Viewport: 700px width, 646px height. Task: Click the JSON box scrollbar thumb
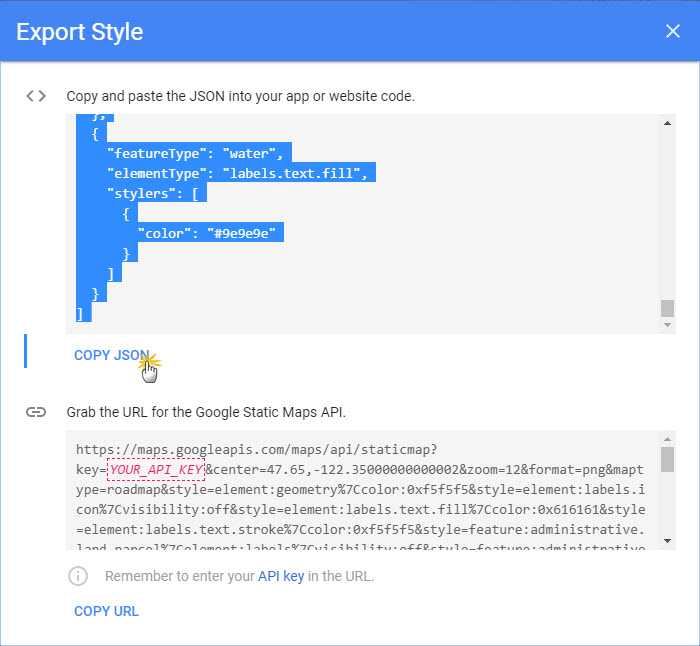tap(667, 307)
